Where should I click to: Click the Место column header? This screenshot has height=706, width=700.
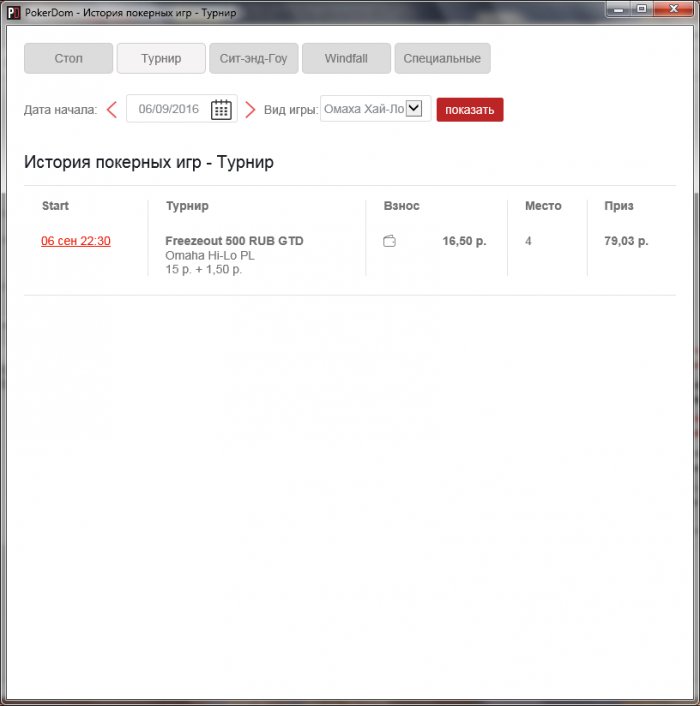click(x=543, y=206)
